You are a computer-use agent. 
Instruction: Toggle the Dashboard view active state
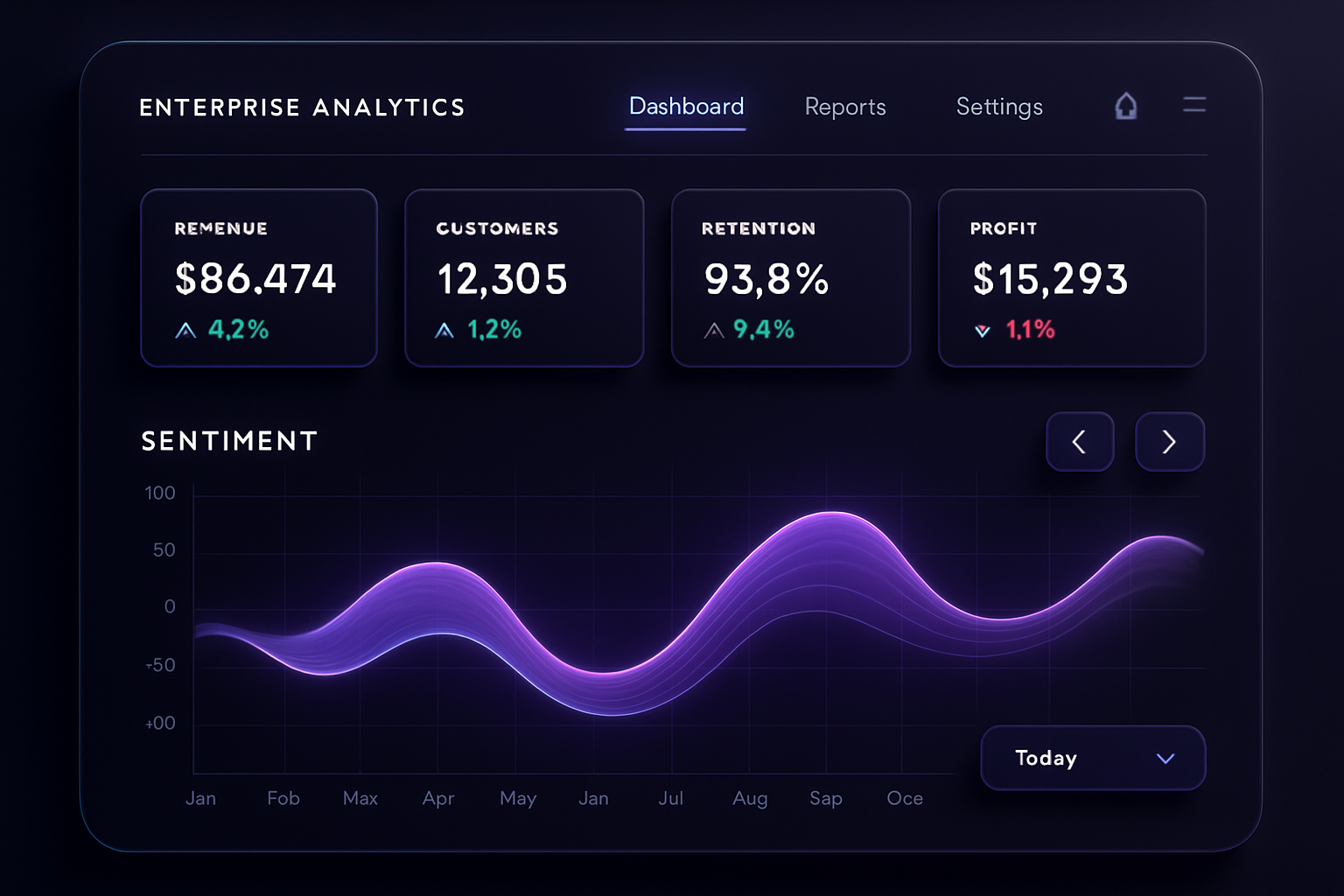(x=686, y=107)
